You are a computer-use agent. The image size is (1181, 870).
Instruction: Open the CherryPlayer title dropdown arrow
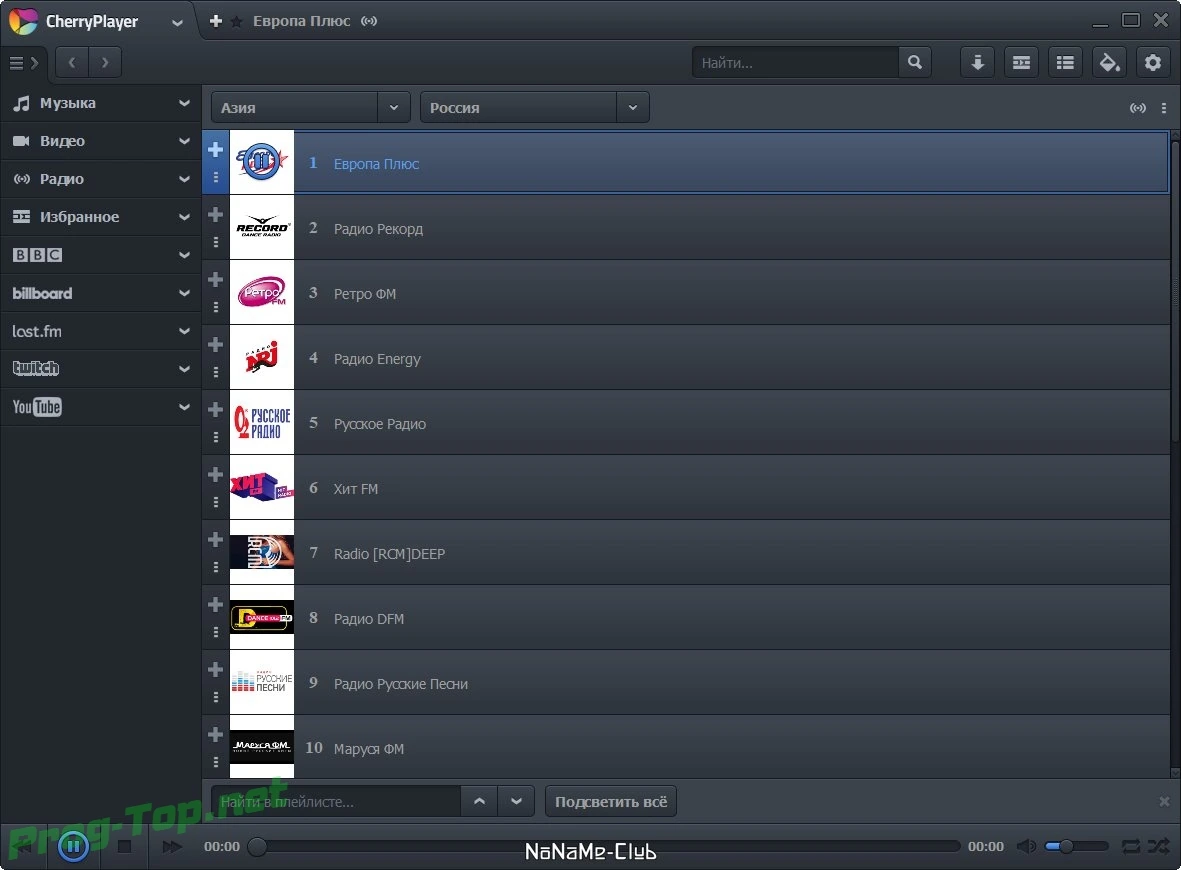177,23
